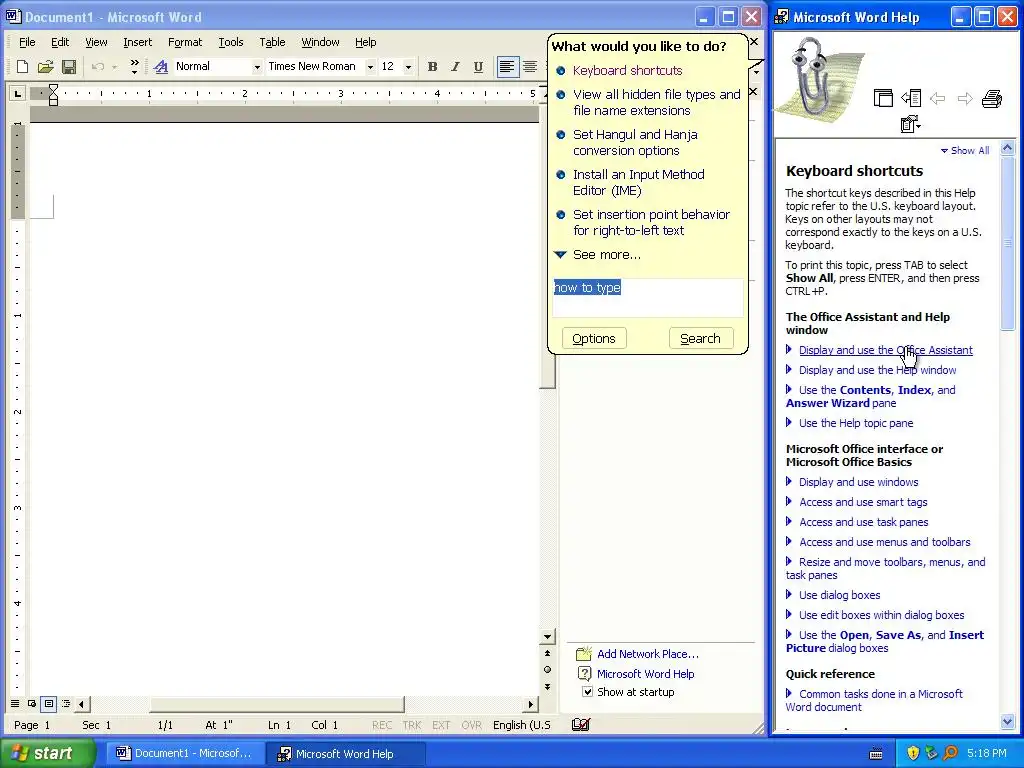Image resolution: width=1024 pixels, height=768 pixels.
Task: Click the tab stop selector at ruler corner
Action: [18, 94]
